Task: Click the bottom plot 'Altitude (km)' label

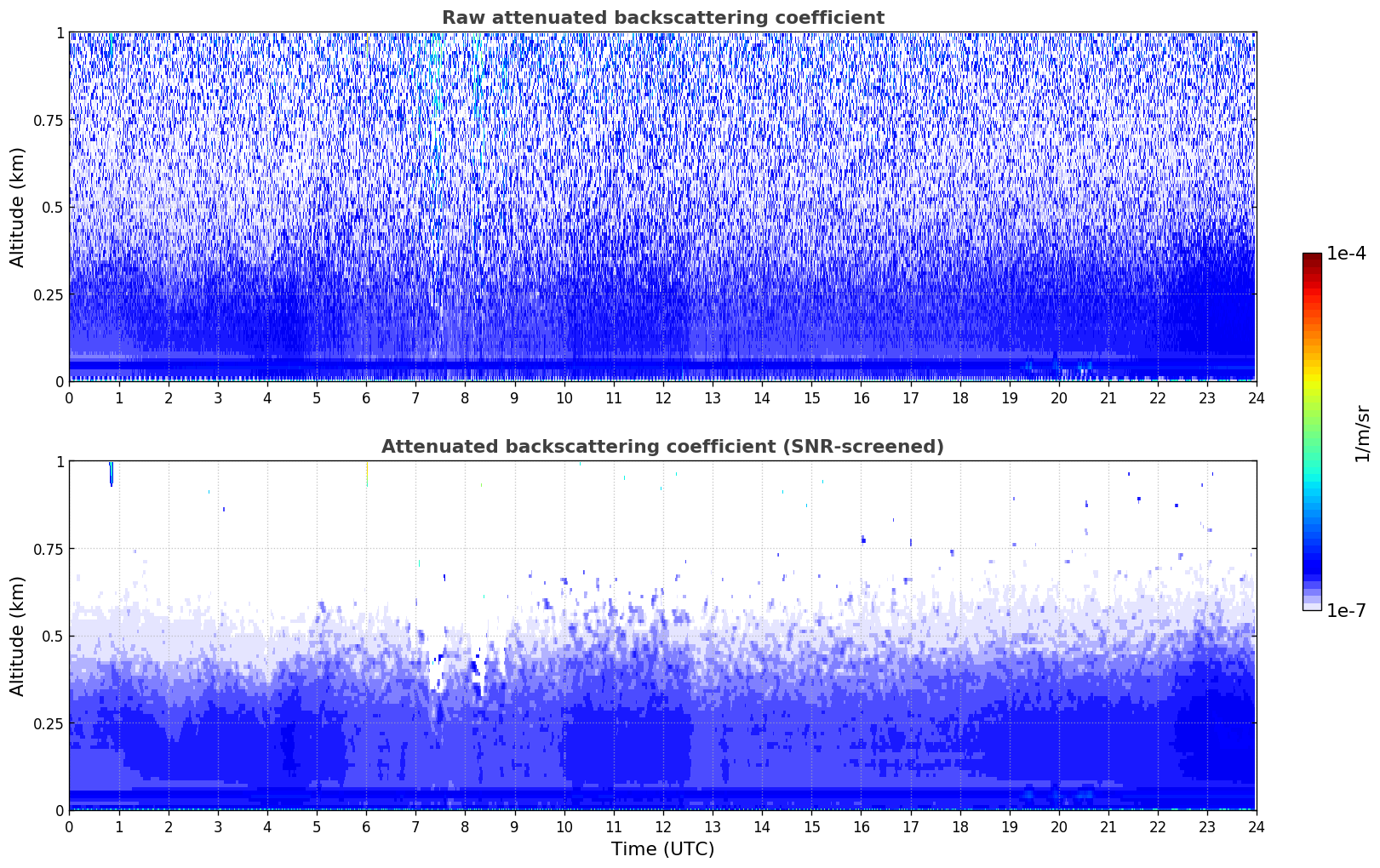Action: pos(18,636)
